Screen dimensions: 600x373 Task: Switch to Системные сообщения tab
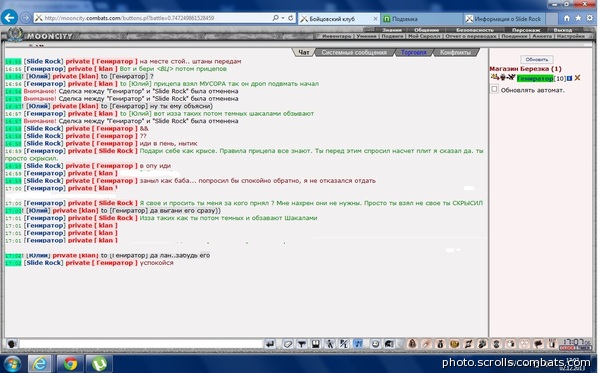[x=354, y=52]
